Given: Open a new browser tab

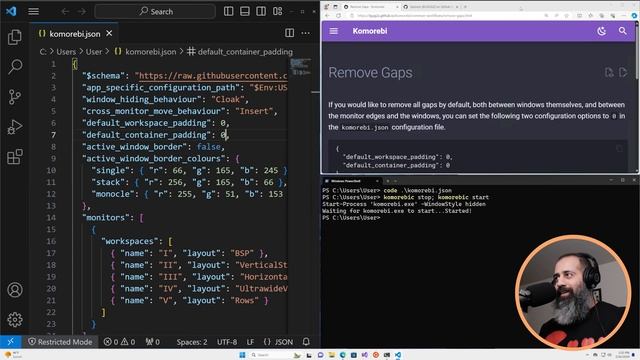Looking at the screenshot, I should click(x=465, y=7).
